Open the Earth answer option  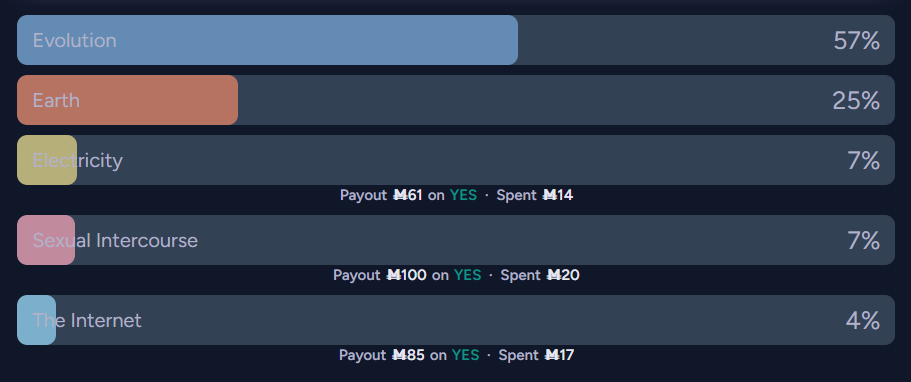click(456, 100)
